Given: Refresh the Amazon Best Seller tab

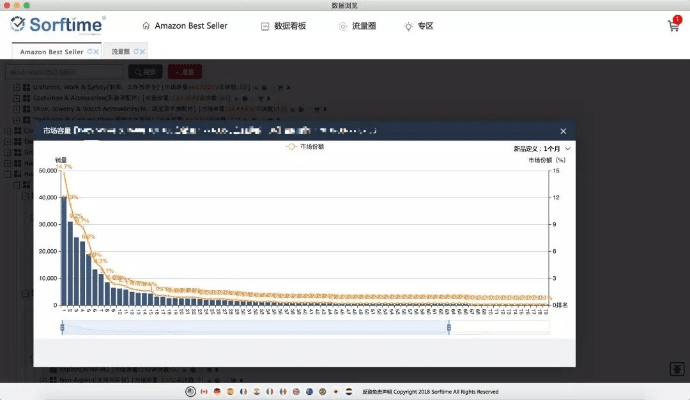Looking at the screenshot, I should click(x=90, y=51).
